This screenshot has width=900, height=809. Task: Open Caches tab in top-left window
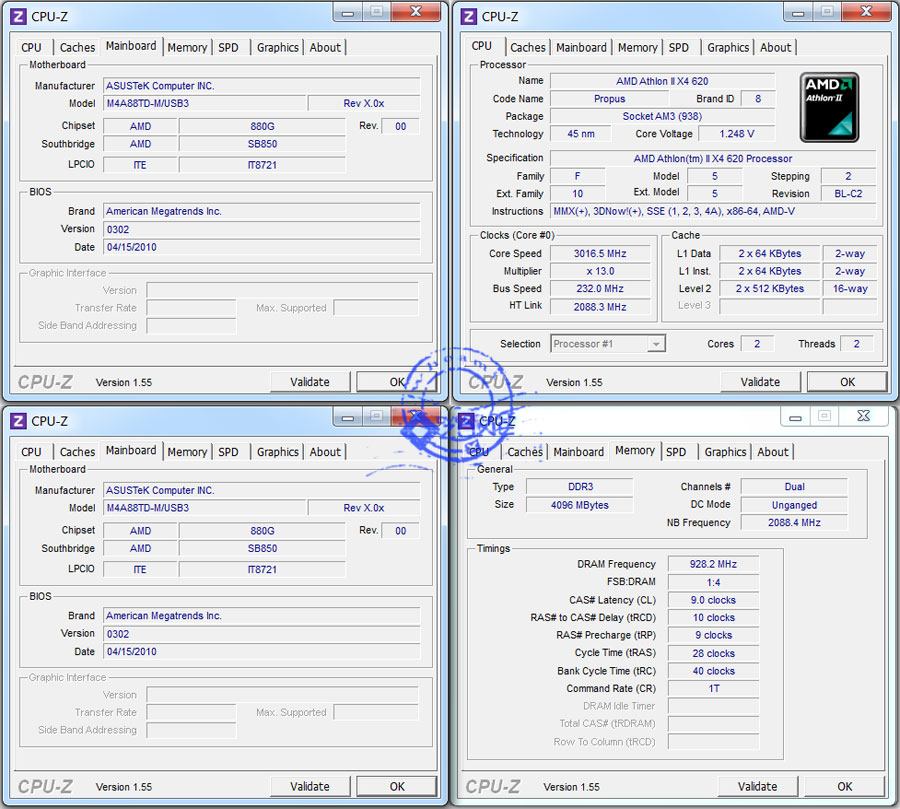point(77,48)
